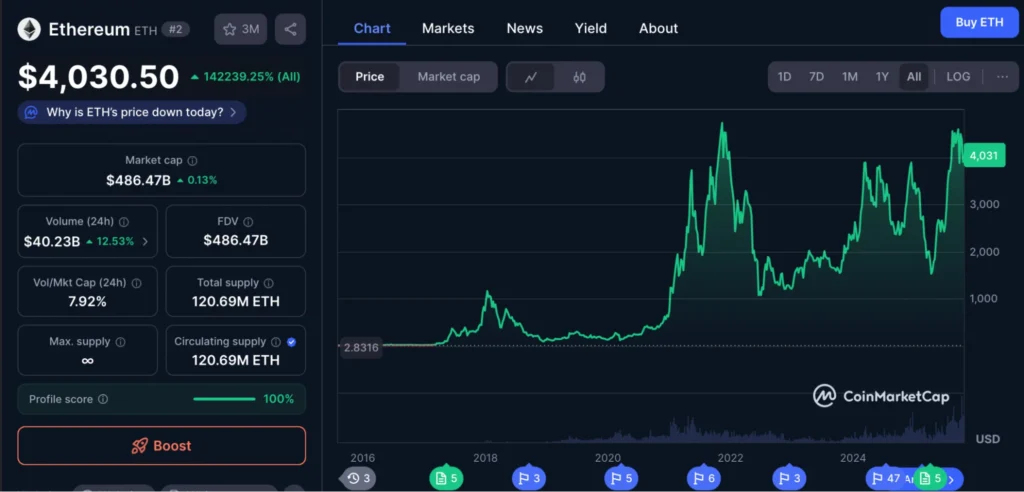Image resolution: width=1024 pixels, height=492 pixels.
Task: Click the 2018 timeline event marker with 5
Action: [x=447, y=479]
